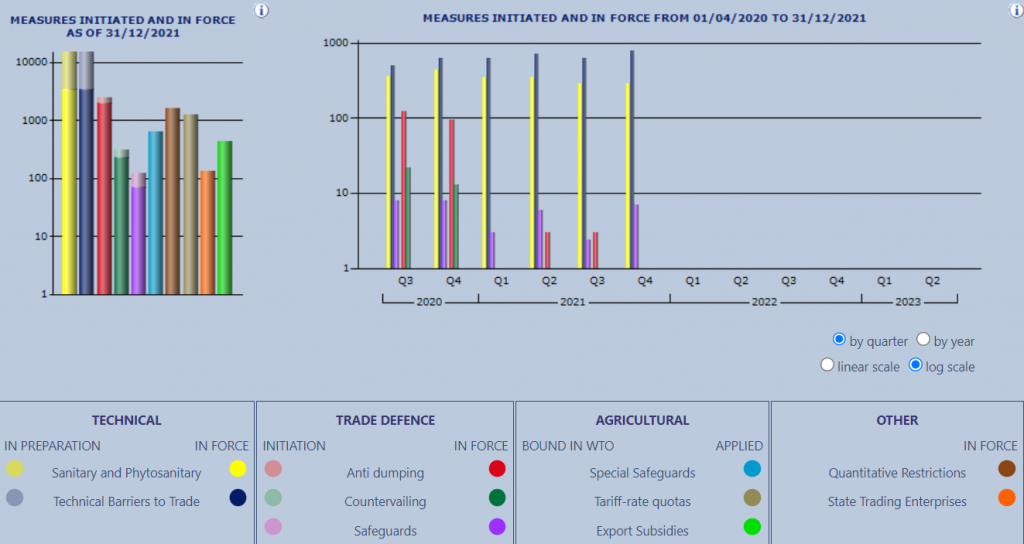The width and height of the screenshot is (1024, 544).
Task: Click the INITIATION column header
Action: [294, 446]
